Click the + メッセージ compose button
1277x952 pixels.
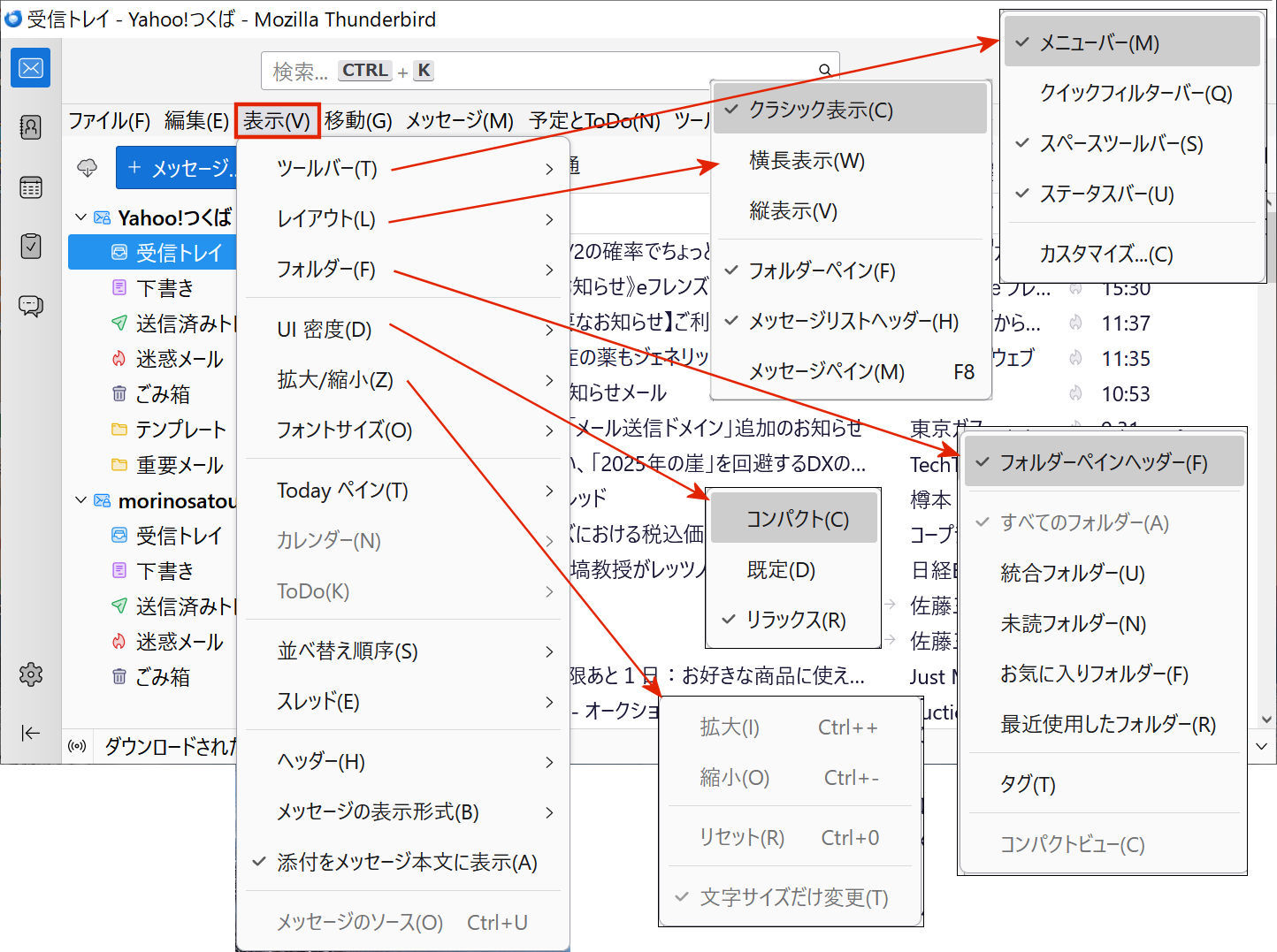point(177,168)
